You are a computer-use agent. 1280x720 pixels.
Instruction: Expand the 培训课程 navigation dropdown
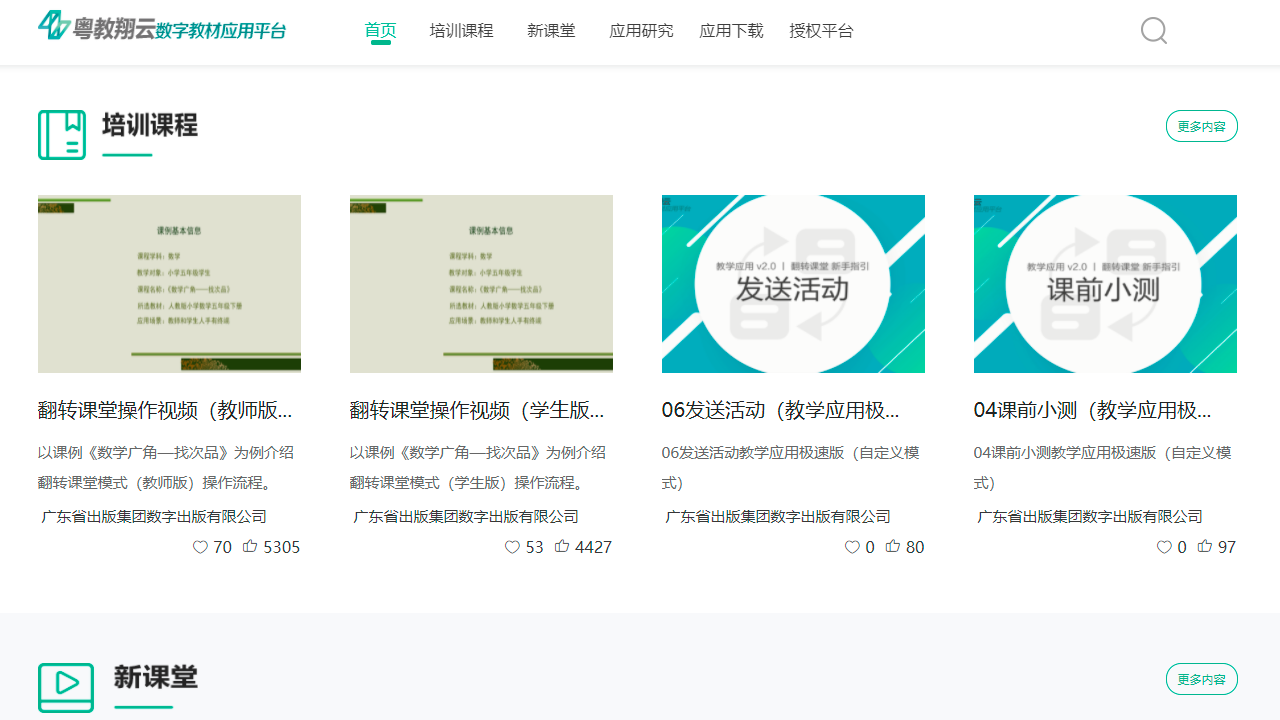coord(461,31)
